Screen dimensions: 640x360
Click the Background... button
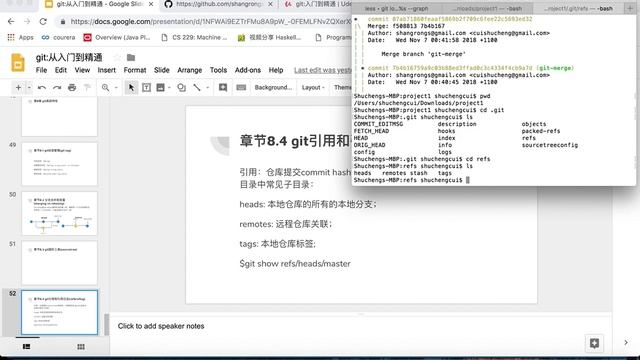click(273, 87)
